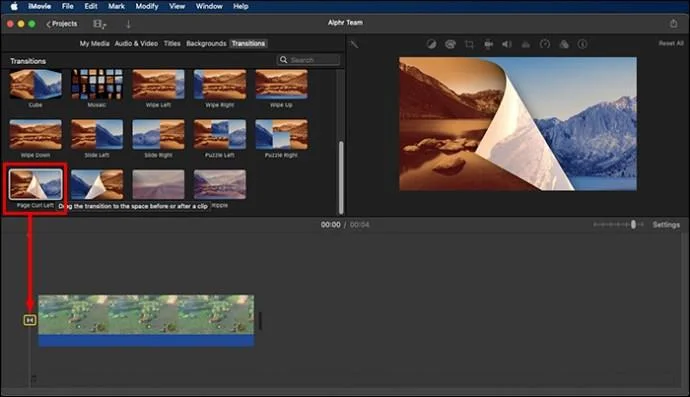Select the Mosaic transition thumbnail
The width and height of the screenshot is (690, 397).
pyautogui.click(x=97, y=84)
